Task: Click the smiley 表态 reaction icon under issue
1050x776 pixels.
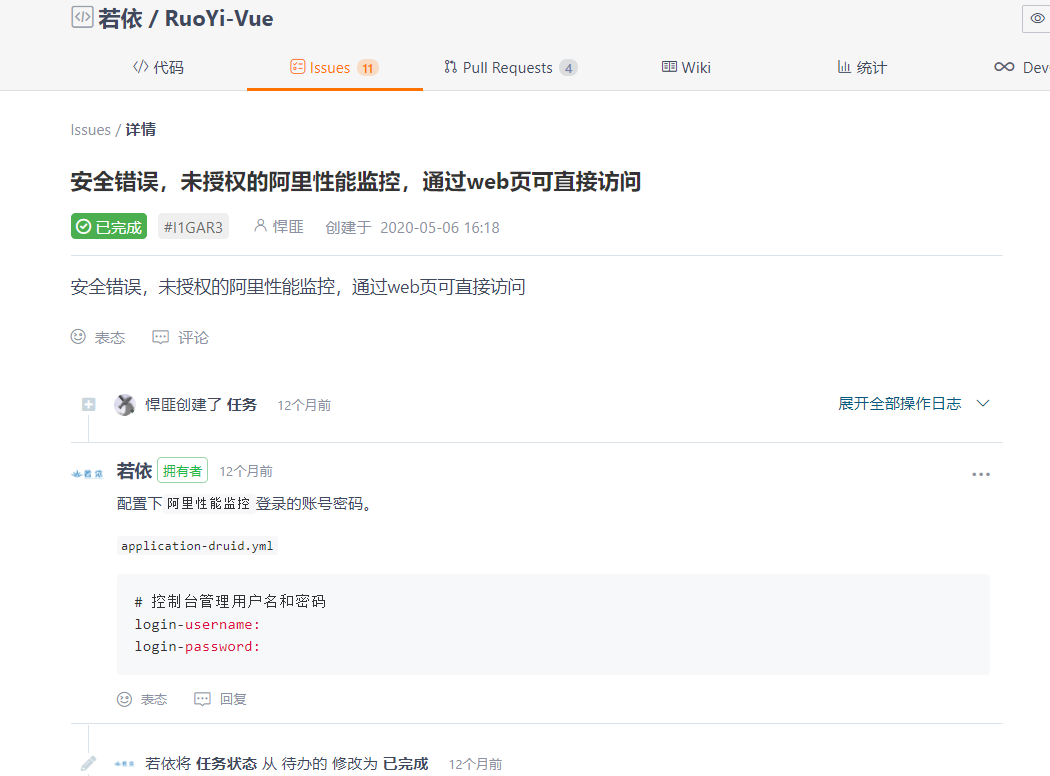Action: [x=79, y=337]
